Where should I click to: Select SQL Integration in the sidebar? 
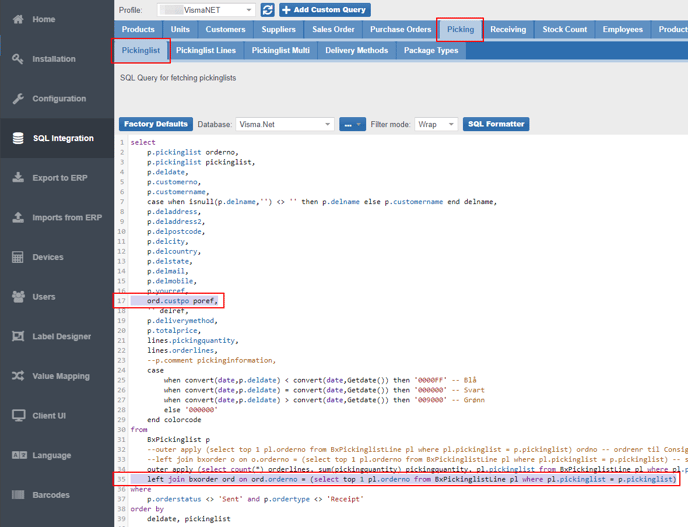57,138
